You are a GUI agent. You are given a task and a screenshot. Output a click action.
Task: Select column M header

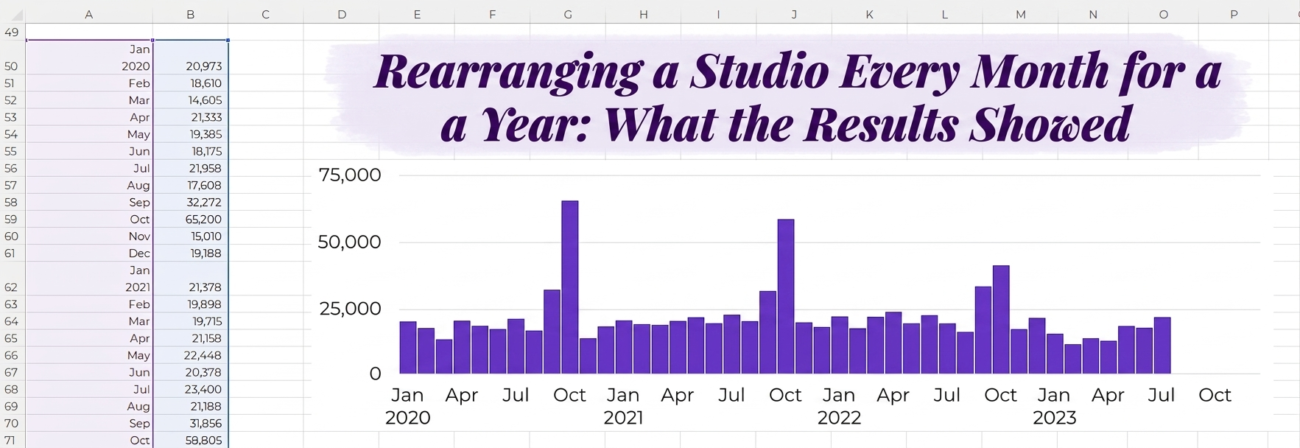click(1020, 14)
